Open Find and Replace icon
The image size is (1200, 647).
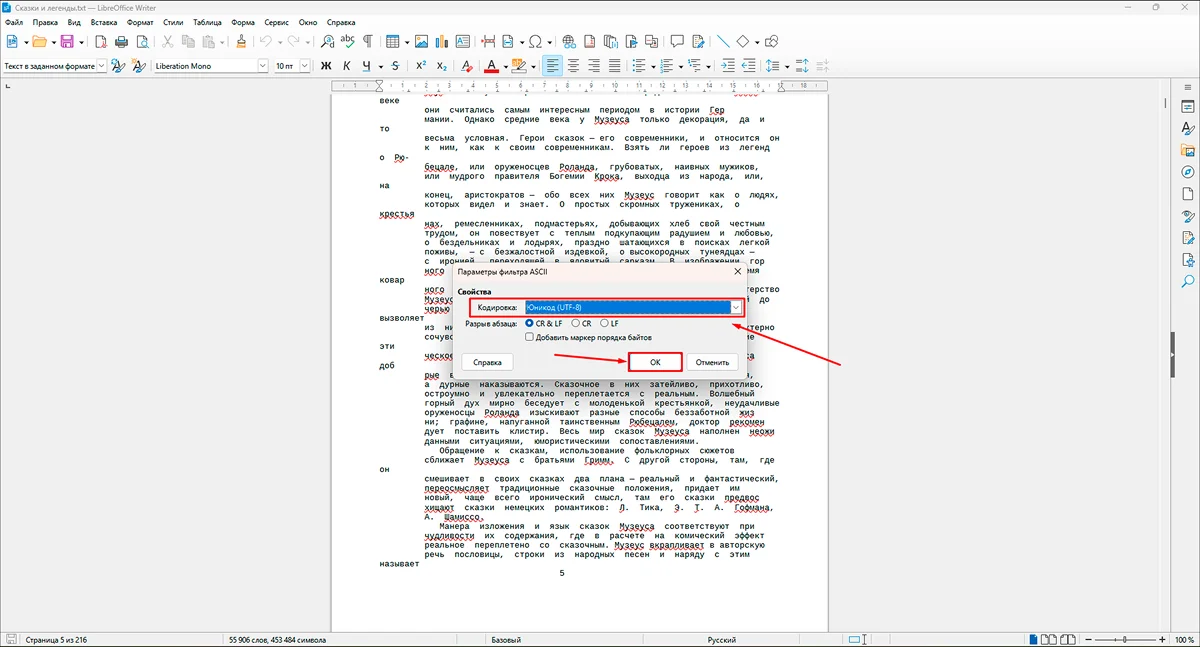[327, 42]
